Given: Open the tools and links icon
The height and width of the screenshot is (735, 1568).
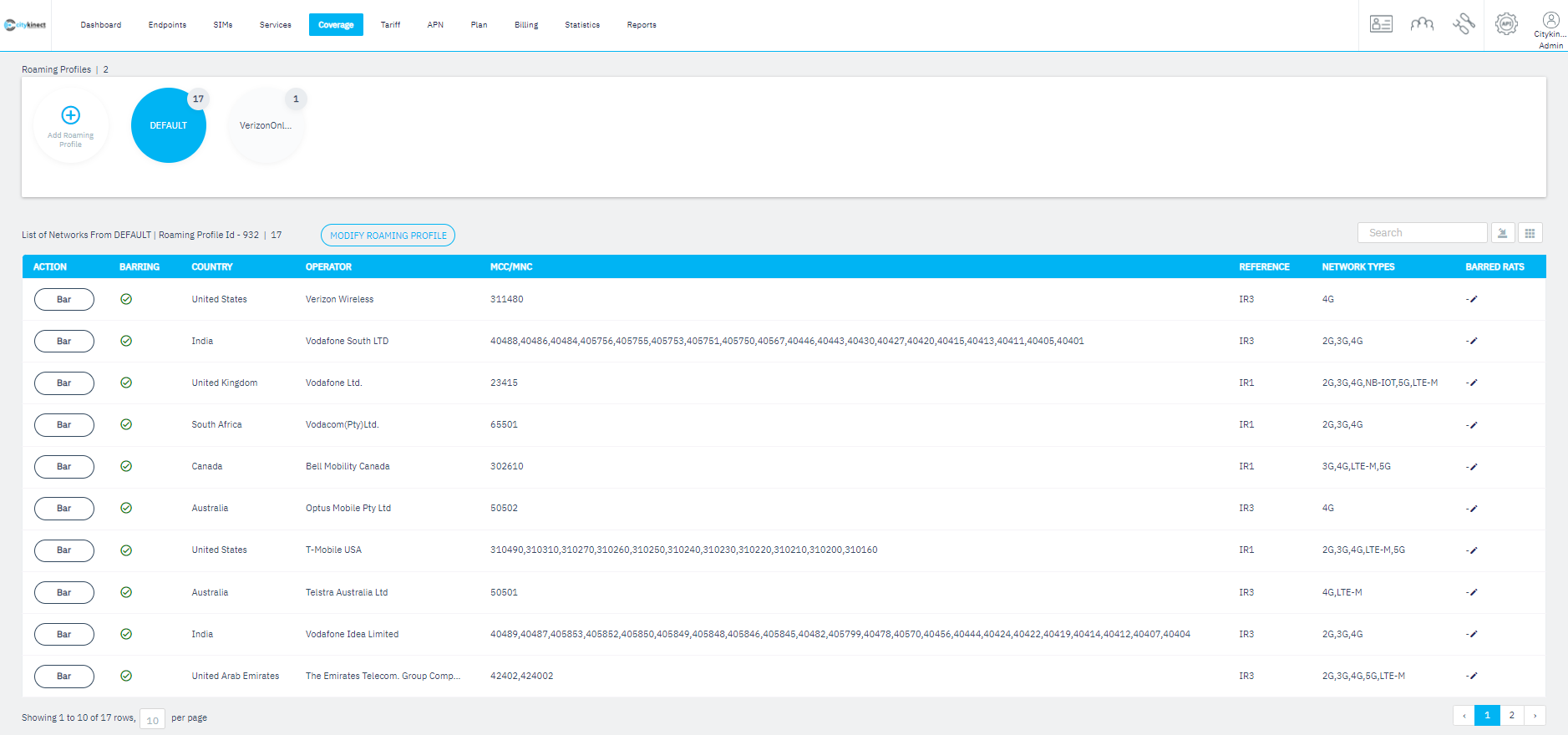Looking at the screenshot, I should (x=1464, y=24).
